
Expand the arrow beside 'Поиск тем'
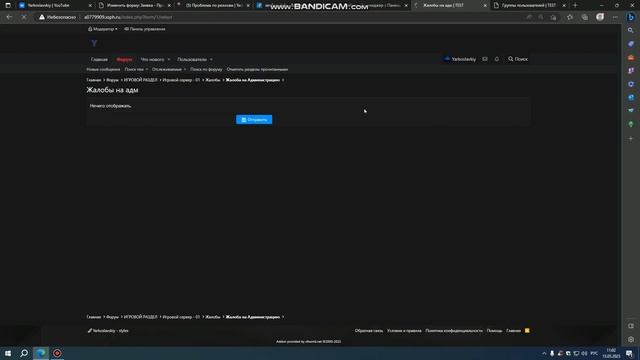(147, 69)
